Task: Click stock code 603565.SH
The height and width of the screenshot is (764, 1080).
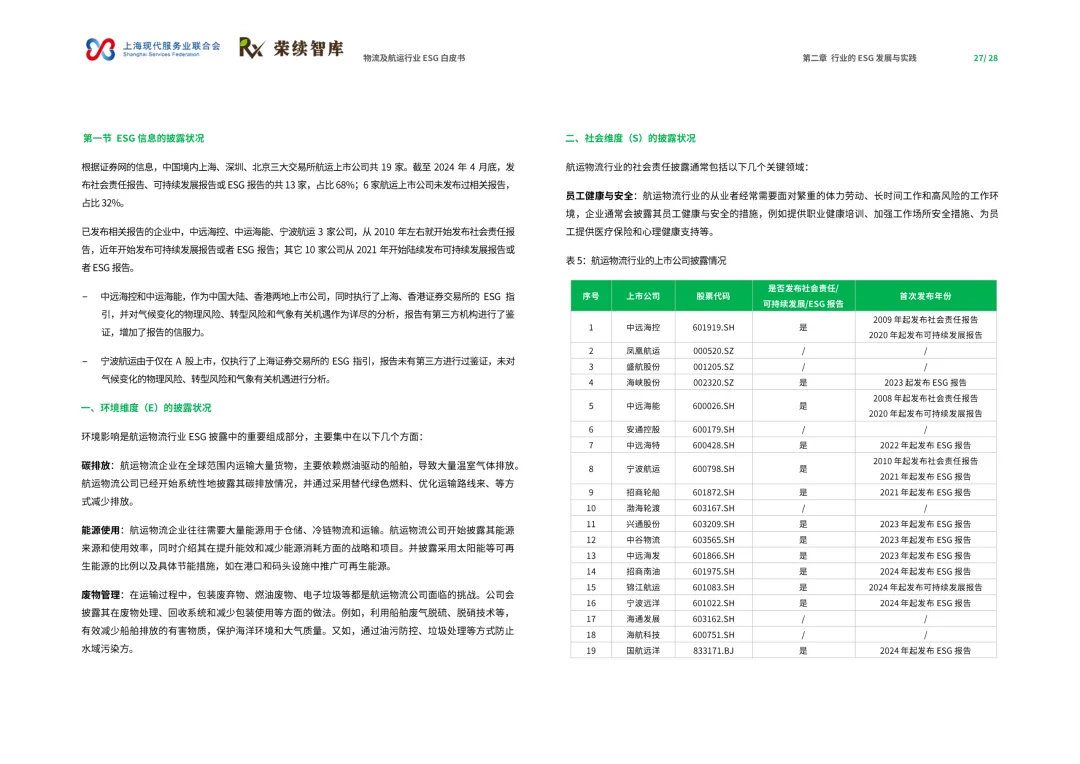Action: 713,540
